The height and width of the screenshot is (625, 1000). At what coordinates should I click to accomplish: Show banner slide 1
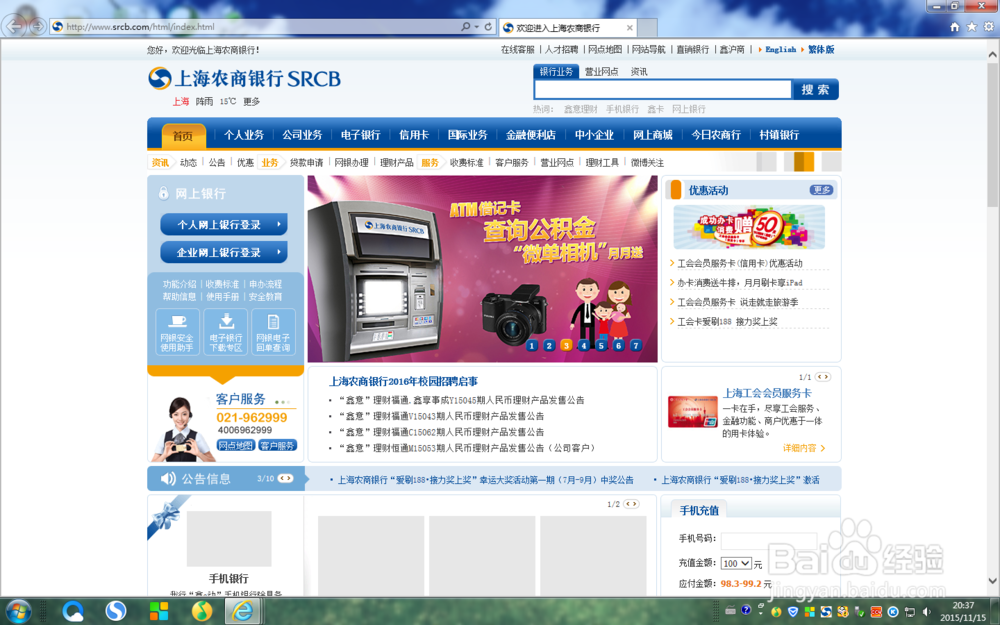pyautogui.click(x=532, y=345)
